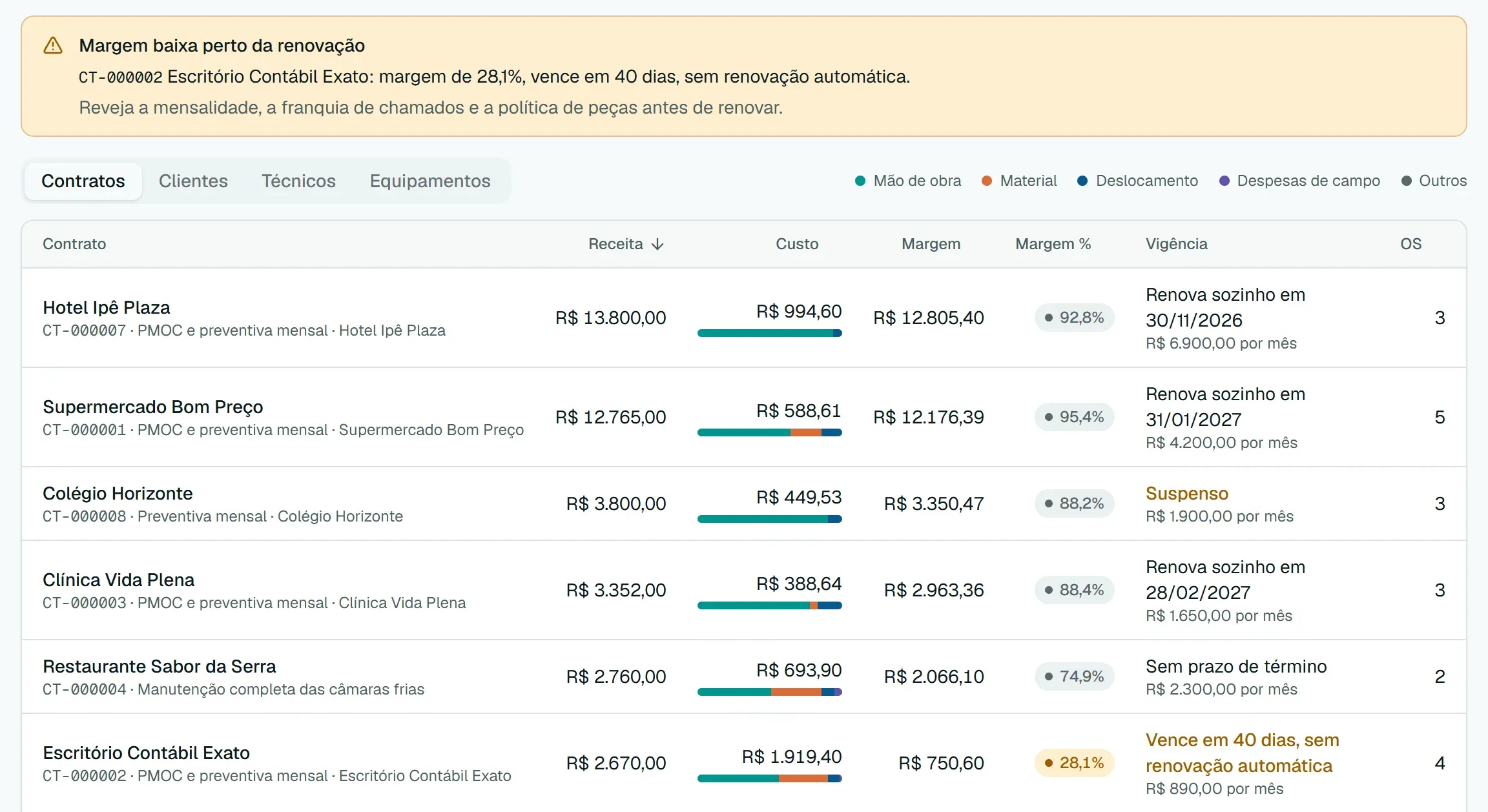This screenshot has height=812, width=1488.
Task: Click 'R$ 1.900,00 por mês' text
Action: pos(1219,516)
